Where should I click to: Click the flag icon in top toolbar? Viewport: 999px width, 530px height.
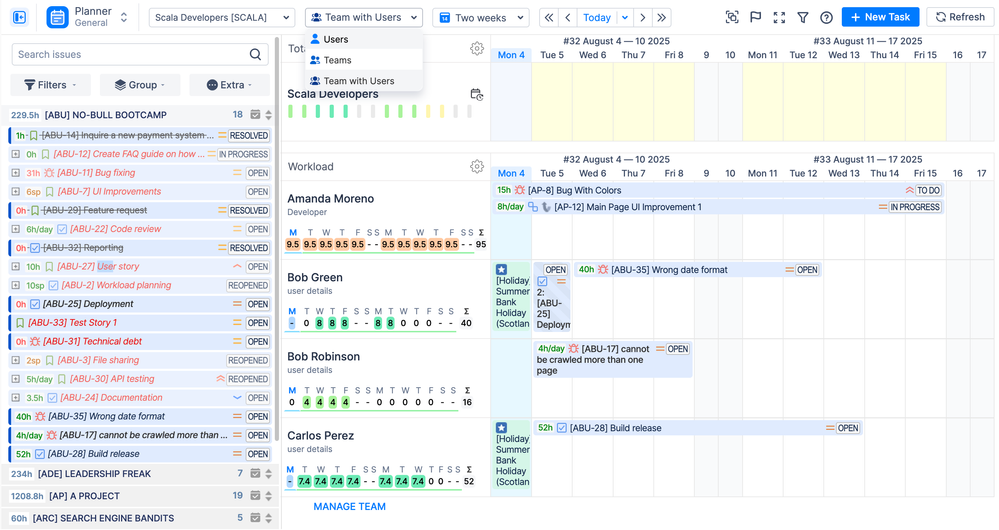click(x=755, y=18)
